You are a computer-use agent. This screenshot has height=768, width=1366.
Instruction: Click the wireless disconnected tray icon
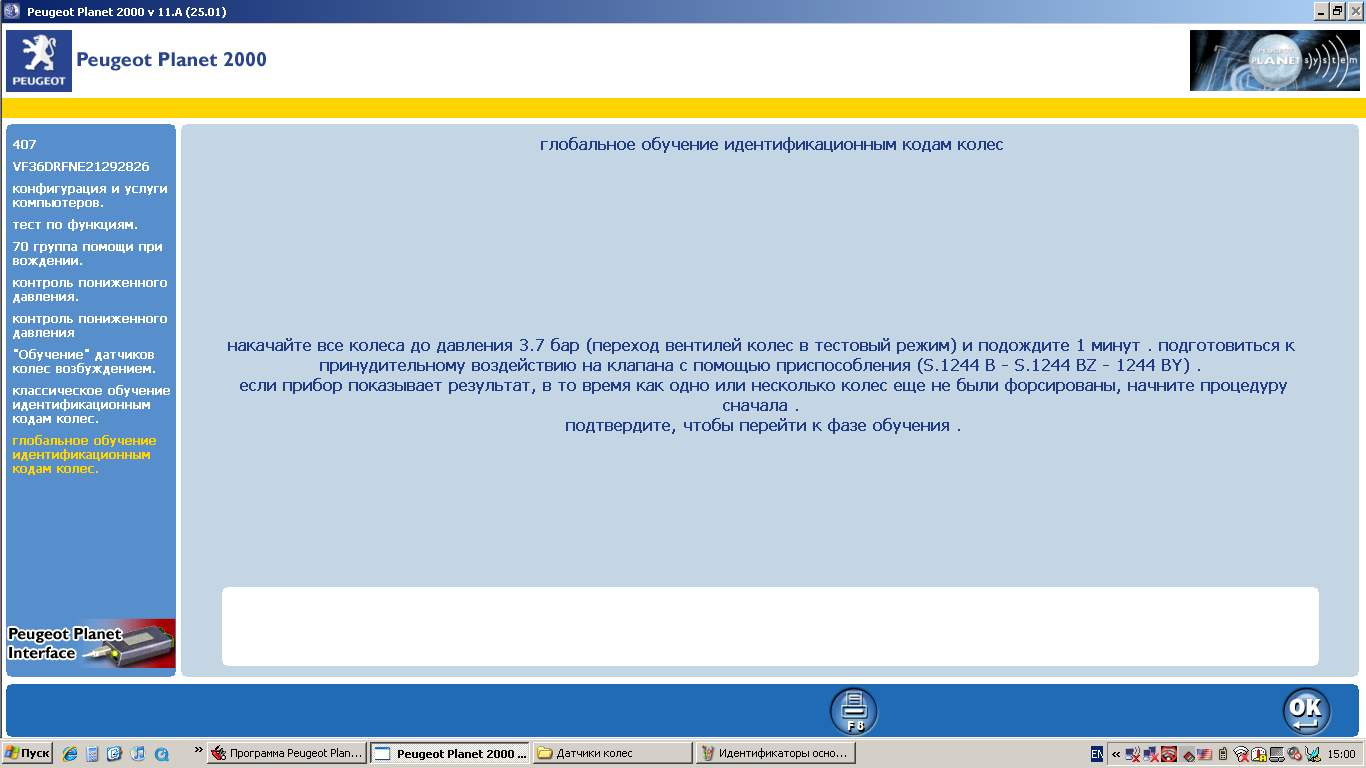(1241, 755)
